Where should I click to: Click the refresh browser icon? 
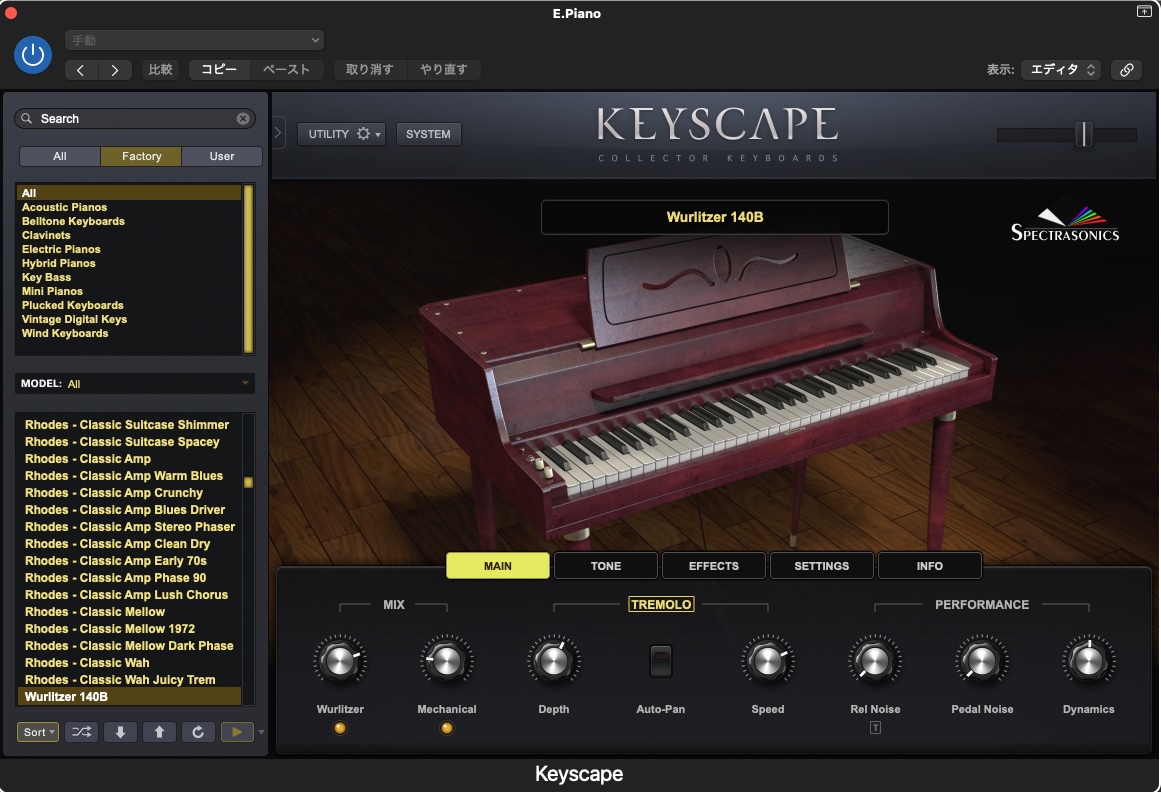coord(198,732)
